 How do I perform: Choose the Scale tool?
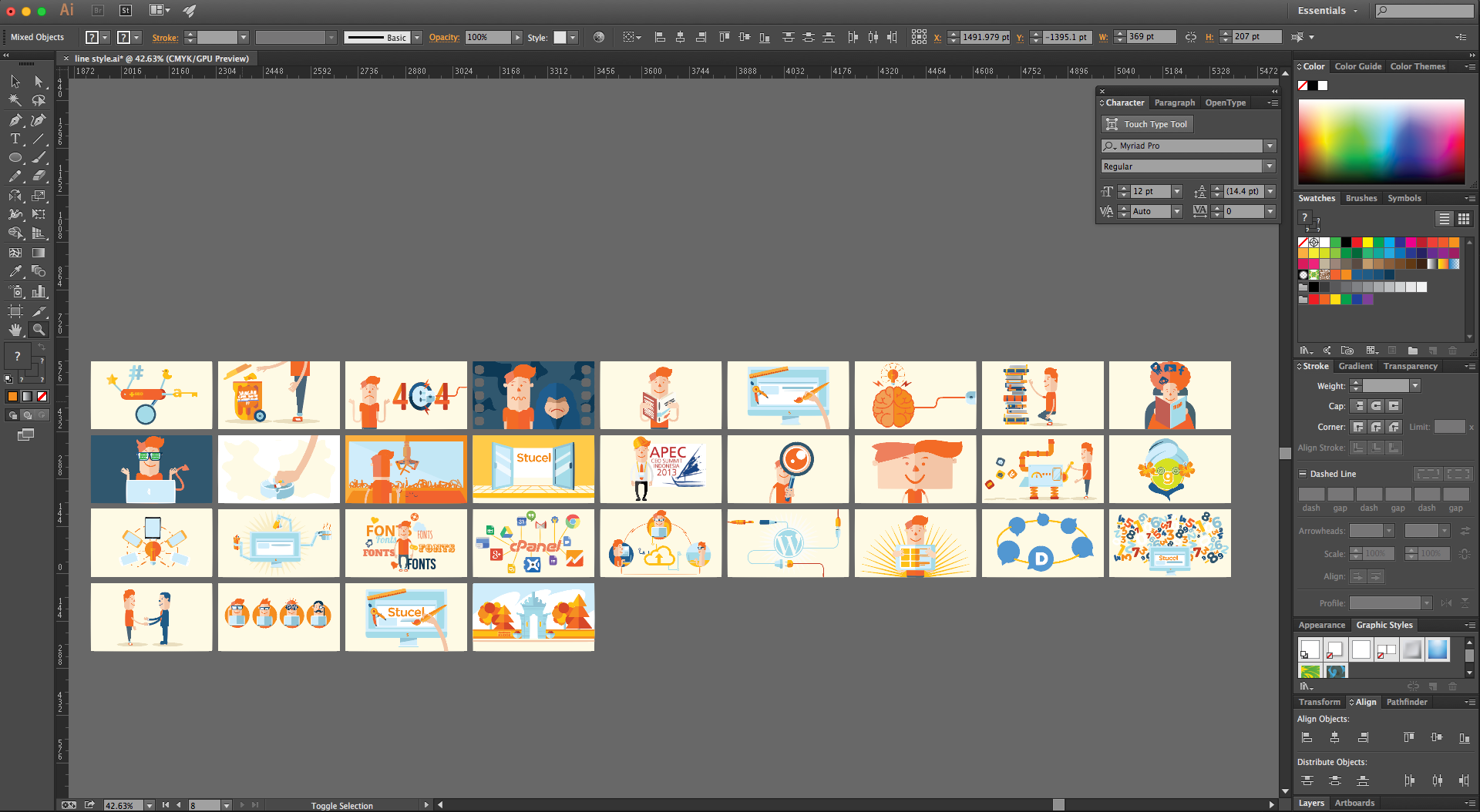click(x=39, y=196)
